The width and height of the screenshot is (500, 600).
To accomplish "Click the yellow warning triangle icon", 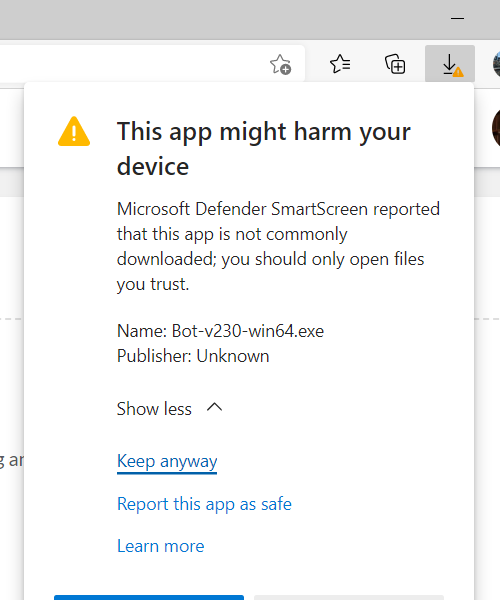I will click(74, 131).
